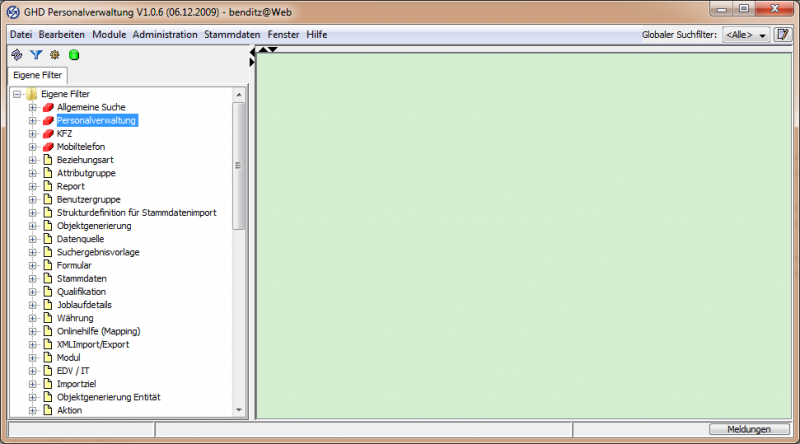Click the document icon of Aktion
The width and height of the screenshot is (800, 444).
click(48, 410)
